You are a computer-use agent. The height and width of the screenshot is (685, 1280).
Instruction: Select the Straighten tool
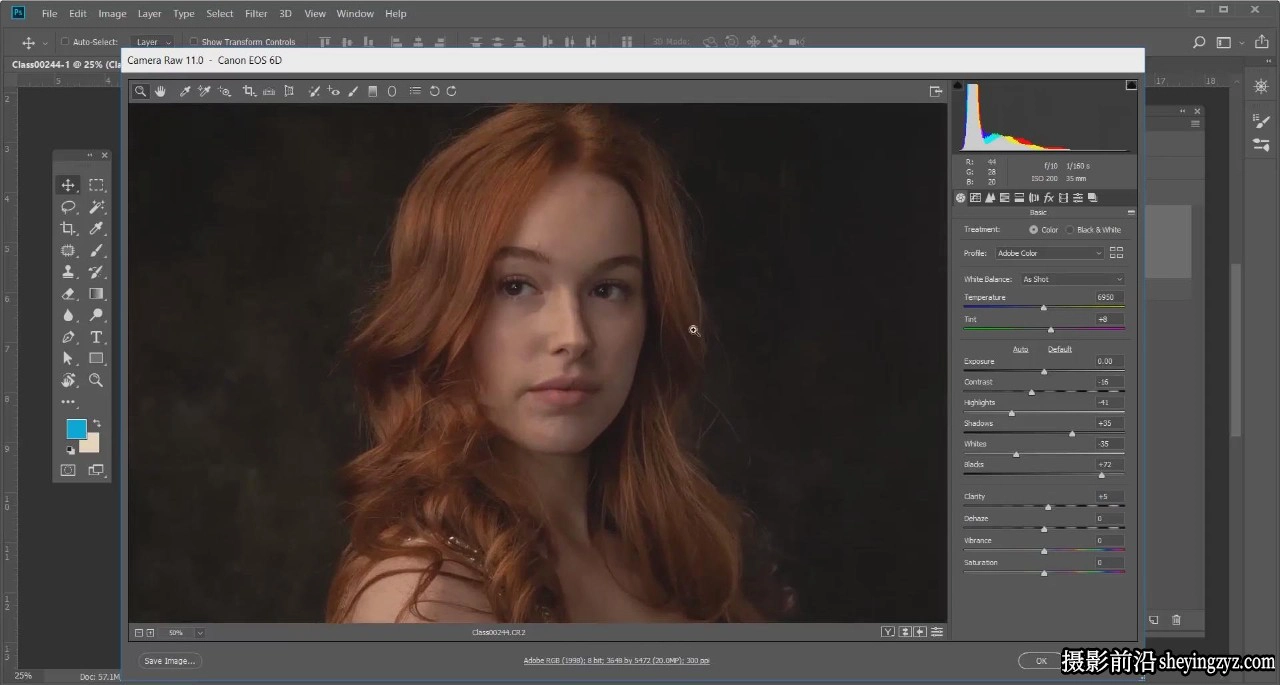268,91
